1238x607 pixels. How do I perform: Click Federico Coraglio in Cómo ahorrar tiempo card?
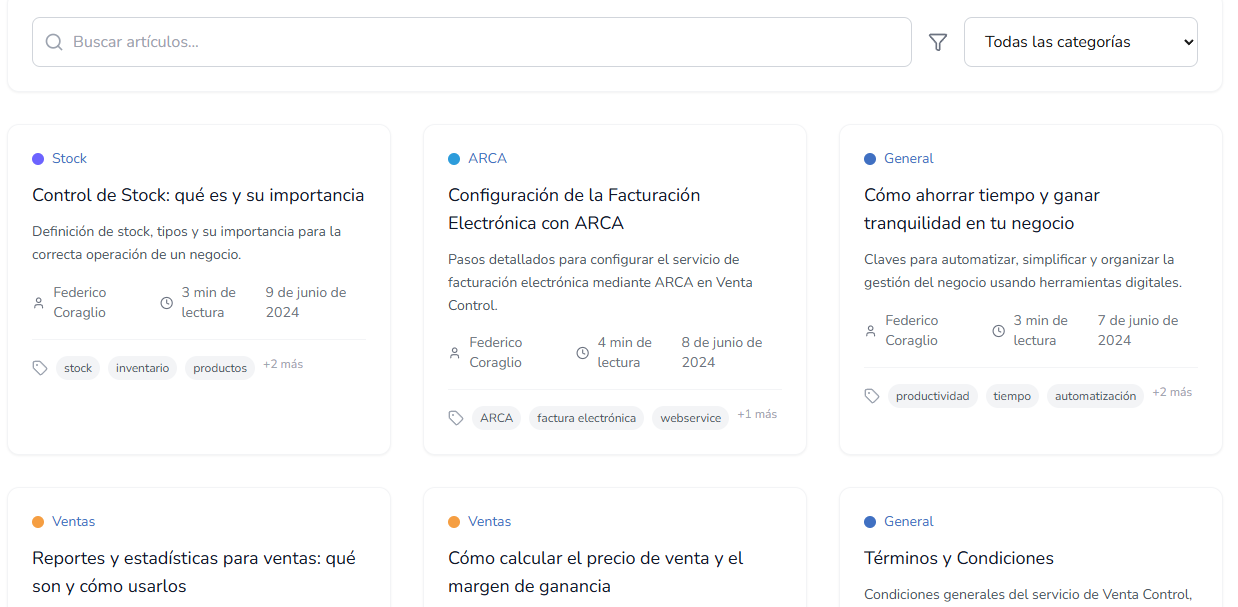tap(912, 330)
